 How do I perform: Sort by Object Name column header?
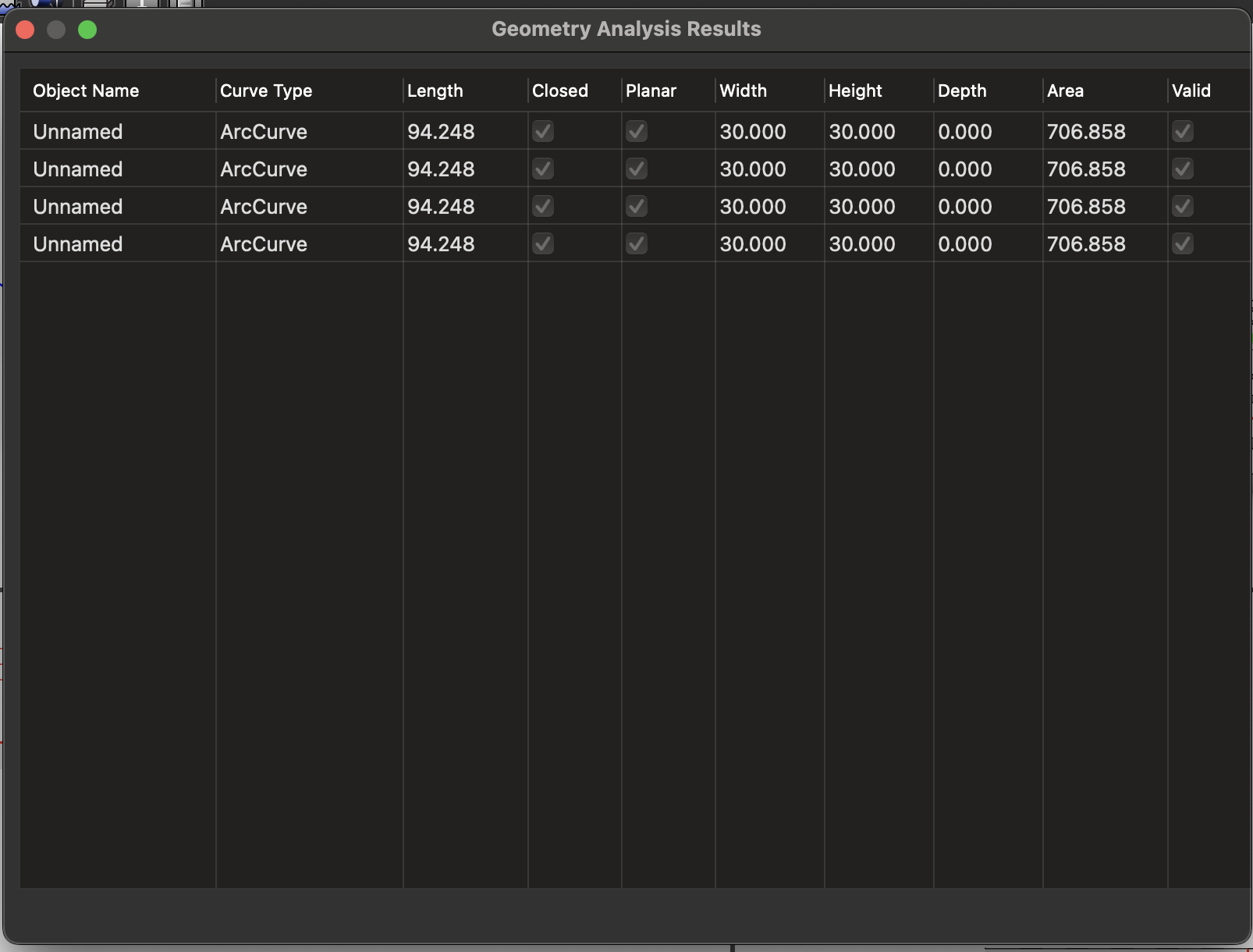click(x=86, y=91)
